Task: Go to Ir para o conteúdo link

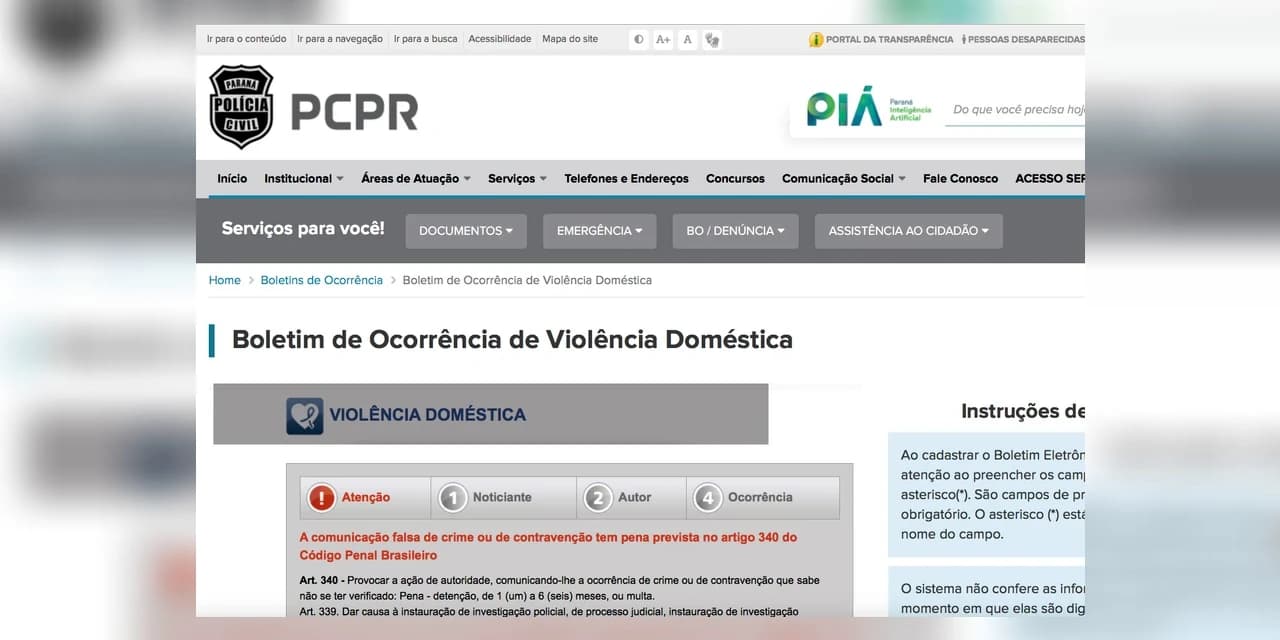Action: coord(246,39)
